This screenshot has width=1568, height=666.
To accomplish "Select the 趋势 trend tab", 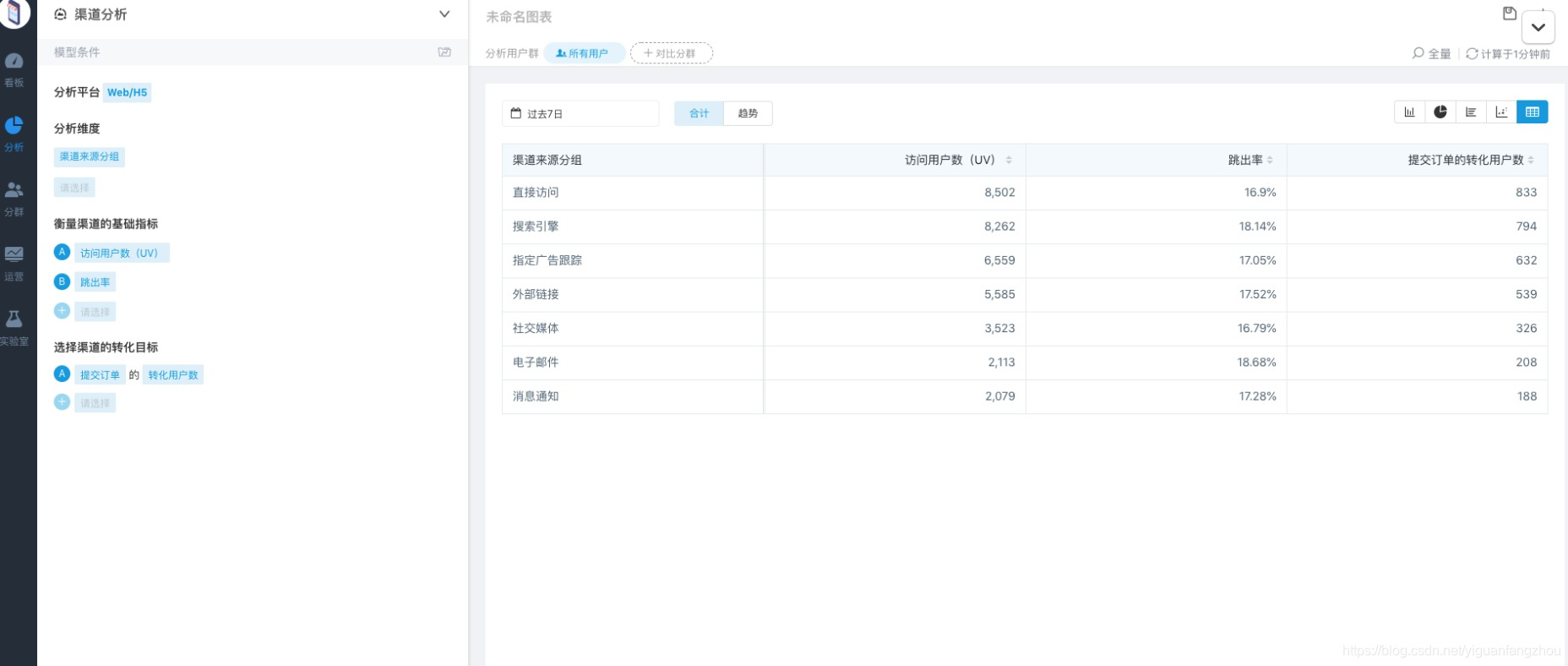I will pos(748,113).
